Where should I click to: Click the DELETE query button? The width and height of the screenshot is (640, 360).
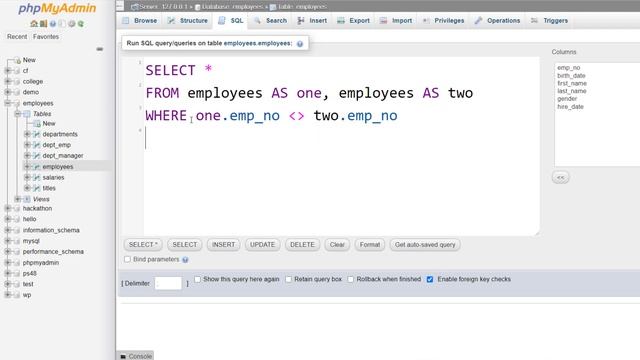302,245
